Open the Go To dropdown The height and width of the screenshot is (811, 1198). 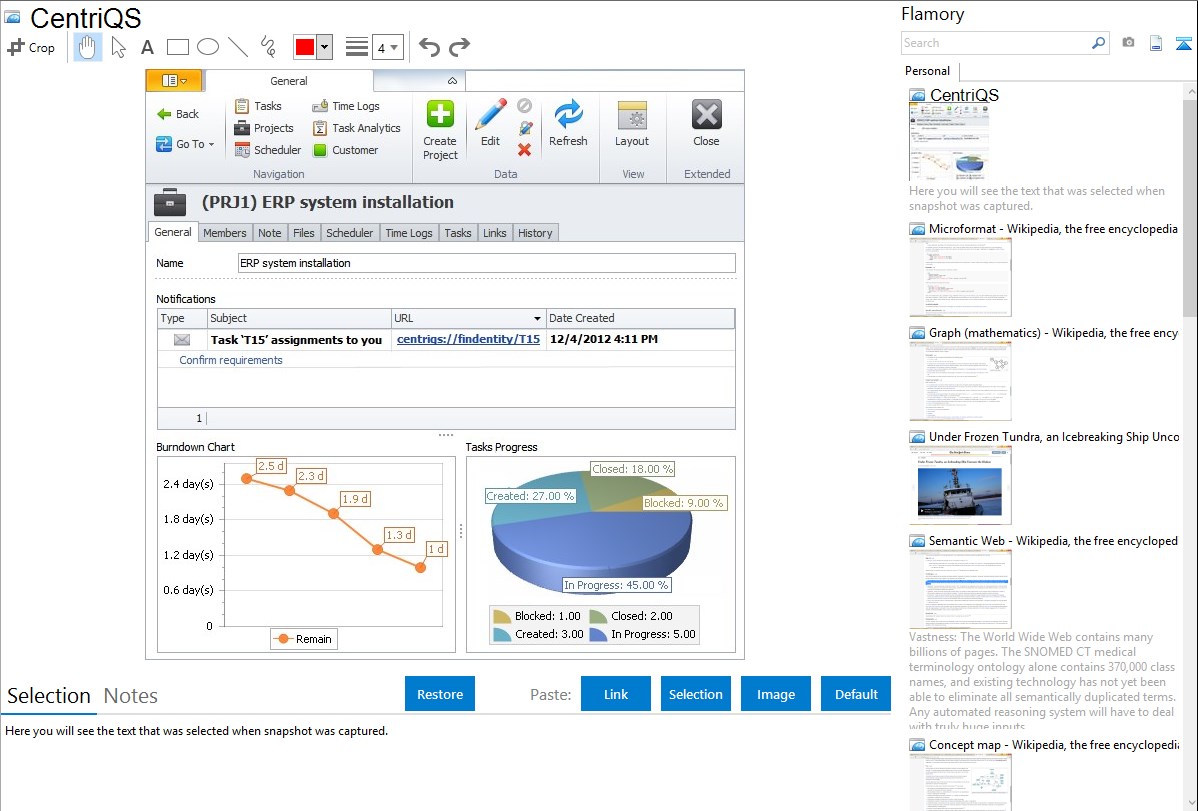tap(185, 144)
